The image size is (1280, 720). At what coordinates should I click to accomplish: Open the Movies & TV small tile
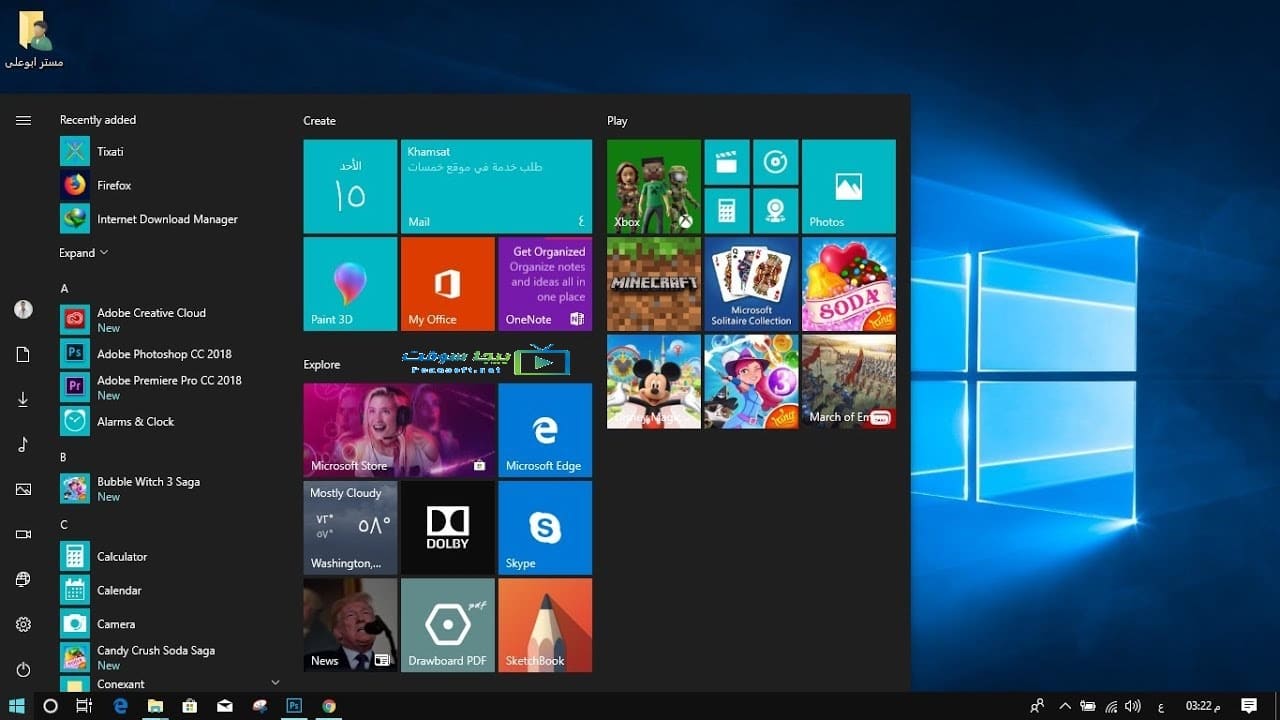click(x=727, y=162)
